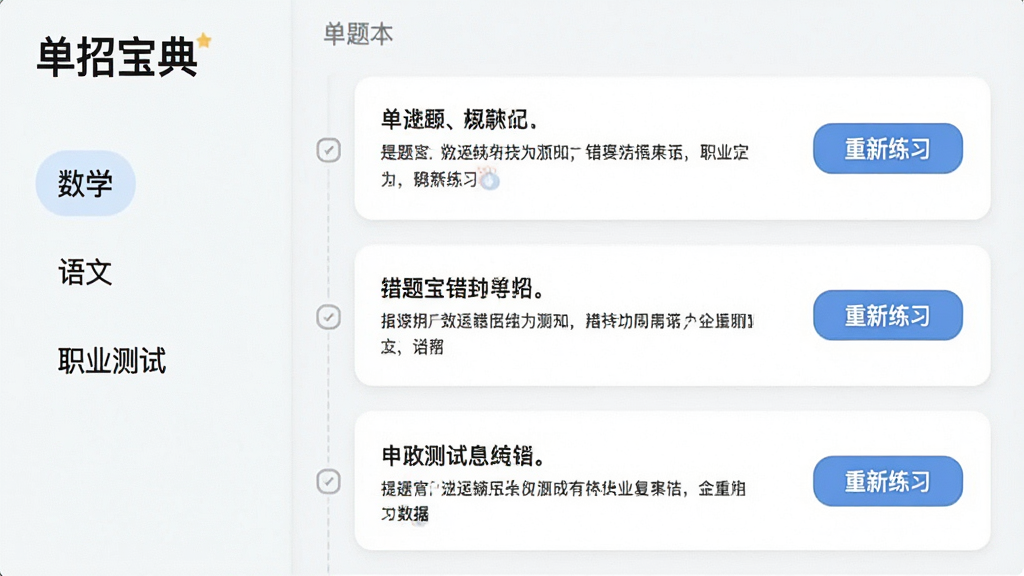The image size is (1024, 576).
Task: Click the description text under 错题宝 title
Action: click(x=567, y=334)
